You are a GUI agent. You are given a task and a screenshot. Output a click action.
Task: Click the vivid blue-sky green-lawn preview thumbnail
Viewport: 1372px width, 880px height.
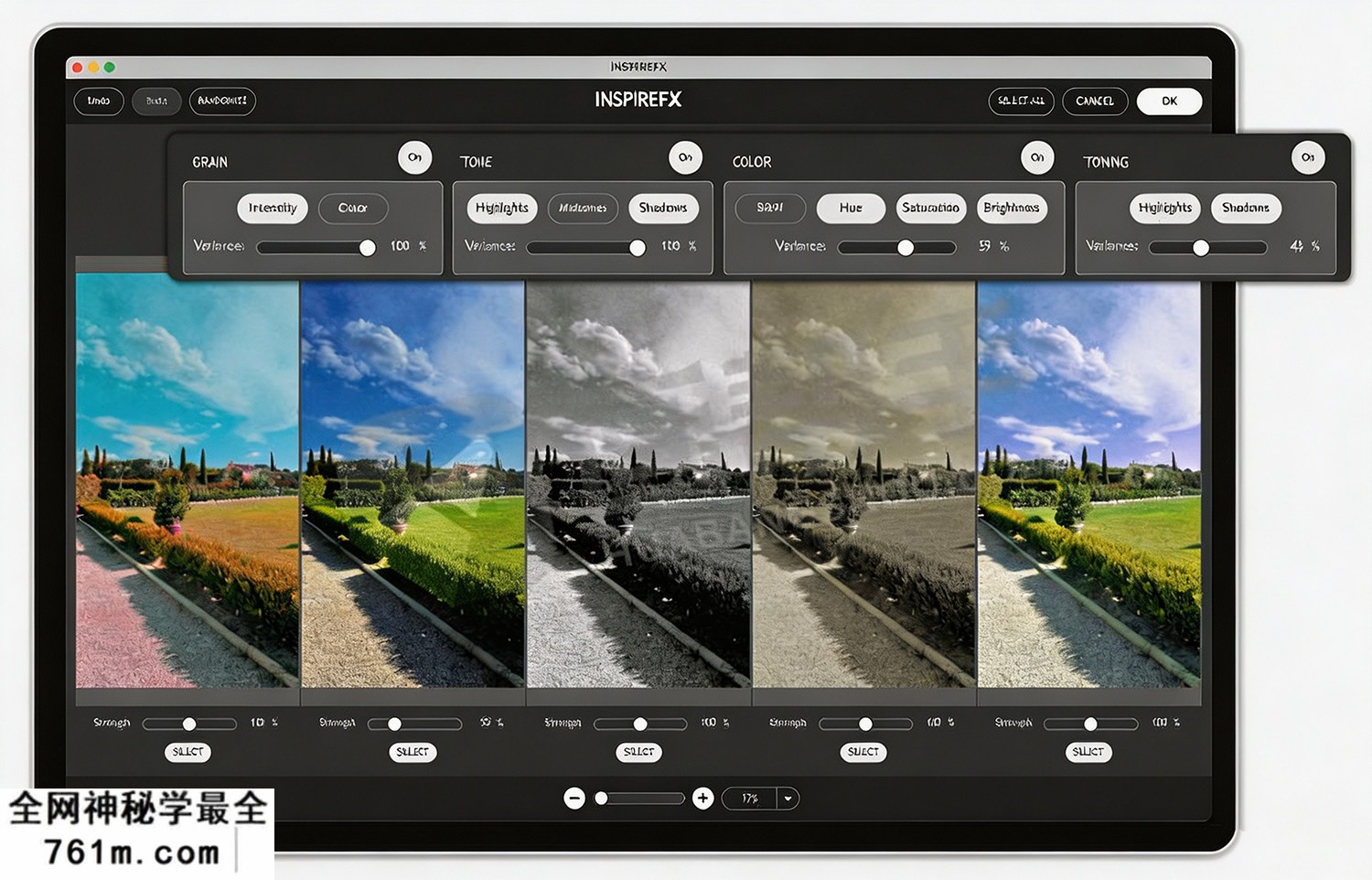[x=413, y=484]
